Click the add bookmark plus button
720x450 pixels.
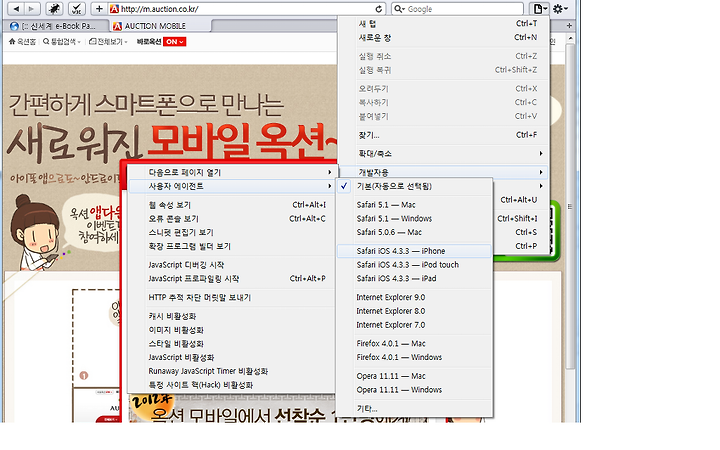99,9
